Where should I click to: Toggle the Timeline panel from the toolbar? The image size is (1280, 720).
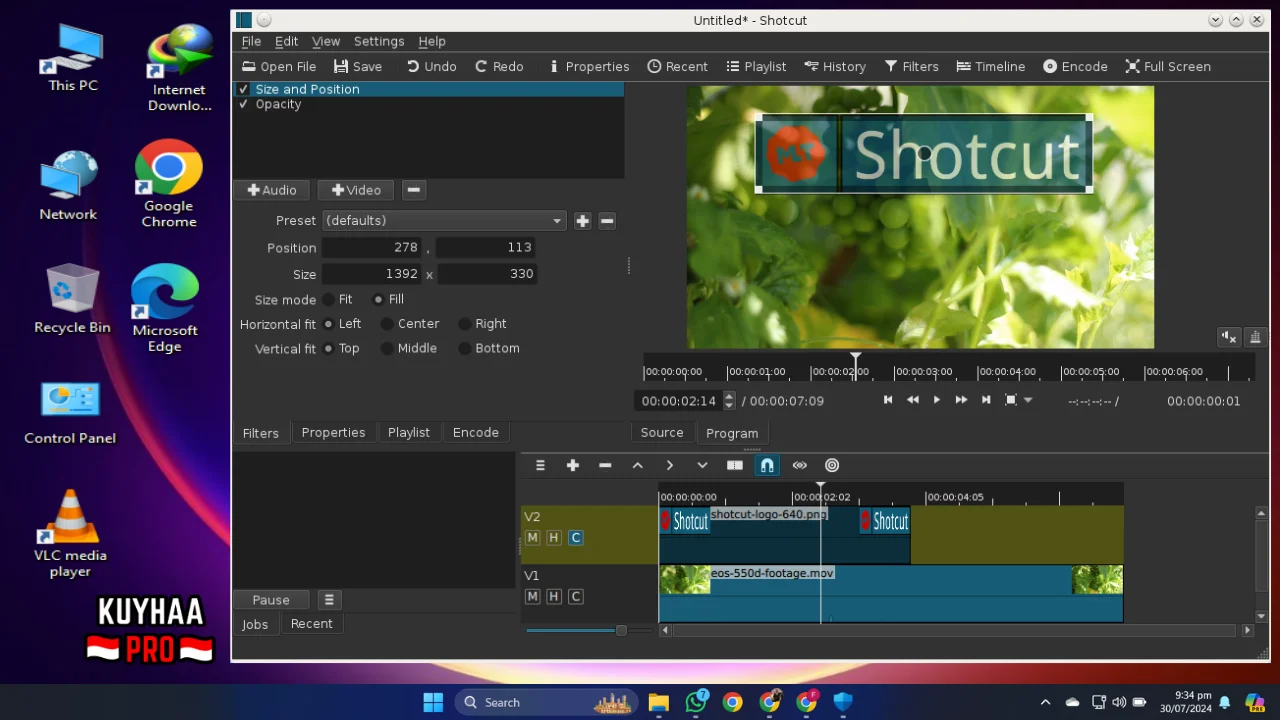point(990,66)
